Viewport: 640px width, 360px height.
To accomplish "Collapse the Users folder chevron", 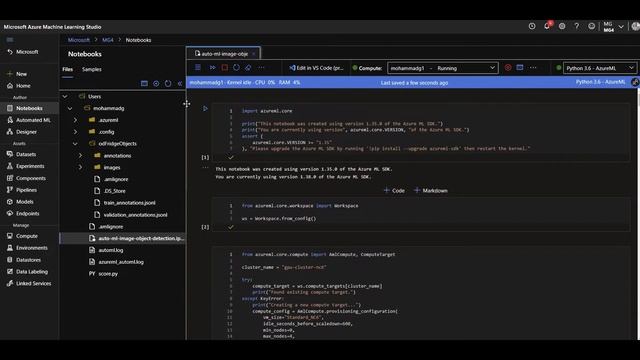I will 65,97.
